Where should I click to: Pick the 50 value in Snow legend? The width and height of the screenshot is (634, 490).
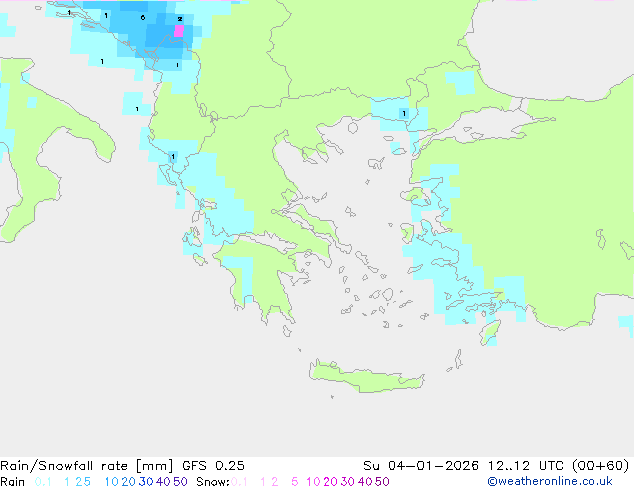tap(383, 482)
